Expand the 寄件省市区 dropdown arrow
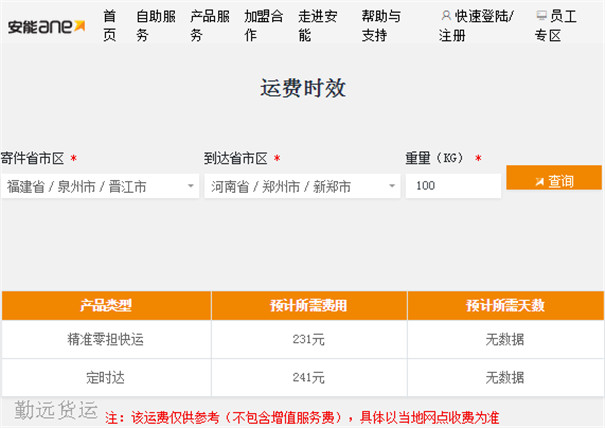 point(191,186)
